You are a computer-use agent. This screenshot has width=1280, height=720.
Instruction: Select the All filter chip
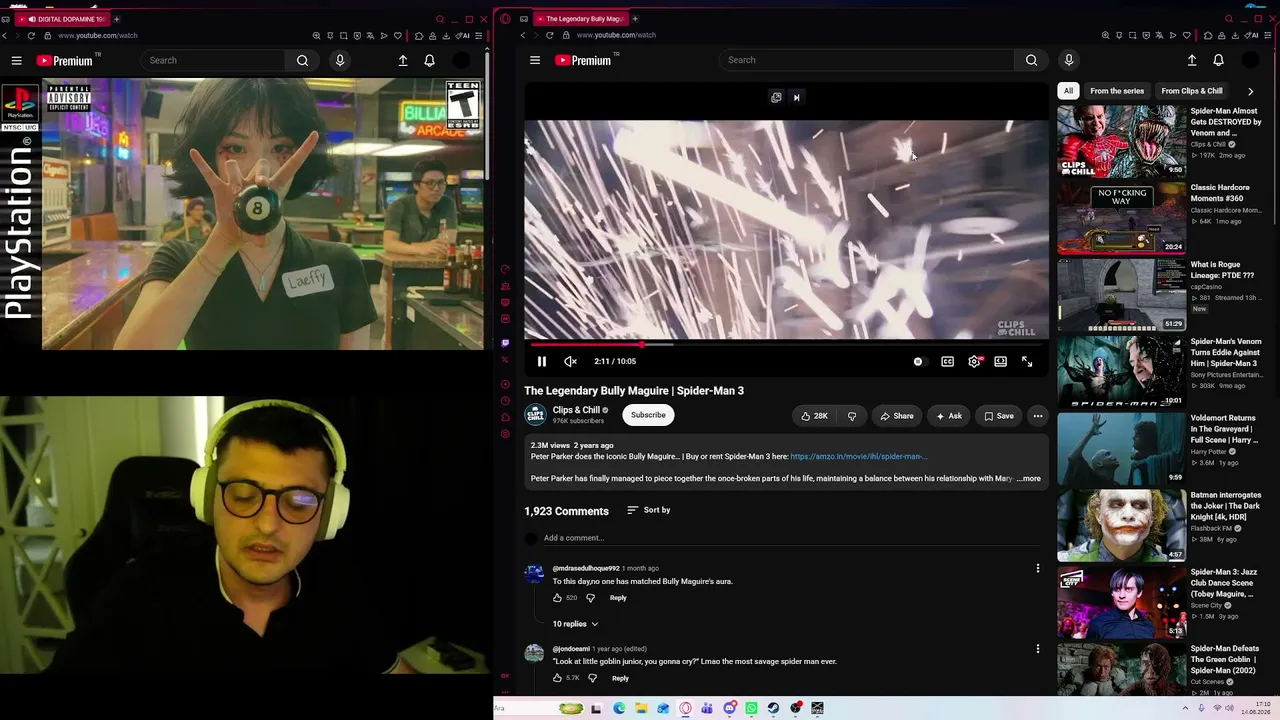(1068, 91)
